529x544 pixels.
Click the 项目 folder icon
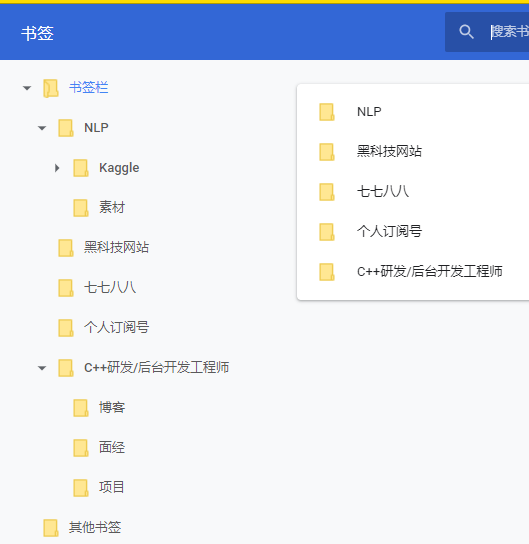coord(81,487)
